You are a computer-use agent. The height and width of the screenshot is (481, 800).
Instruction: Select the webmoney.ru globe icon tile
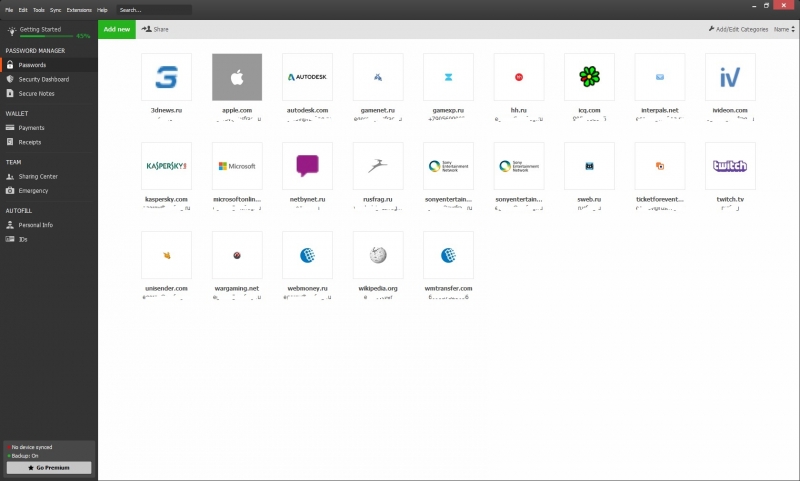click(x=307, y=255)
